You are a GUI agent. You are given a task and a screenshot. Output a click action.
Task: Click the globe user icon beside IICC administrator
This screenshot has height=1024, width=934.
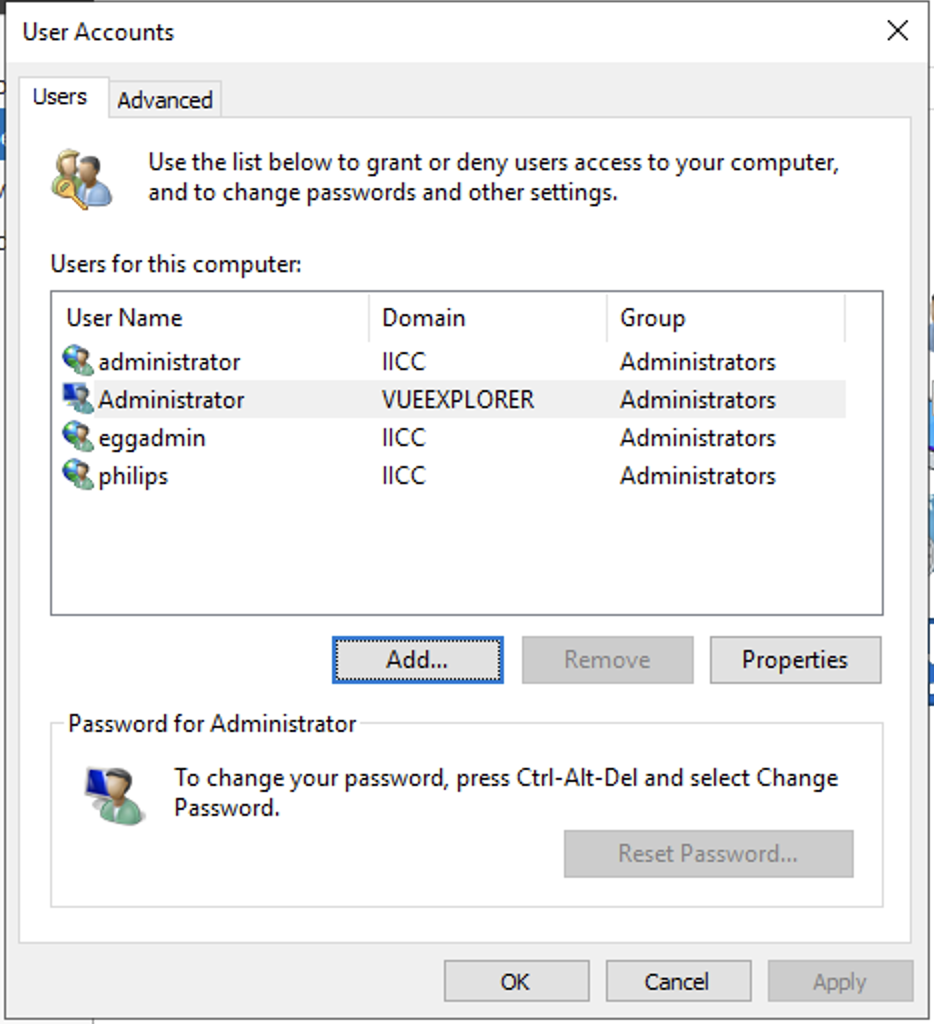click(78, 361)
